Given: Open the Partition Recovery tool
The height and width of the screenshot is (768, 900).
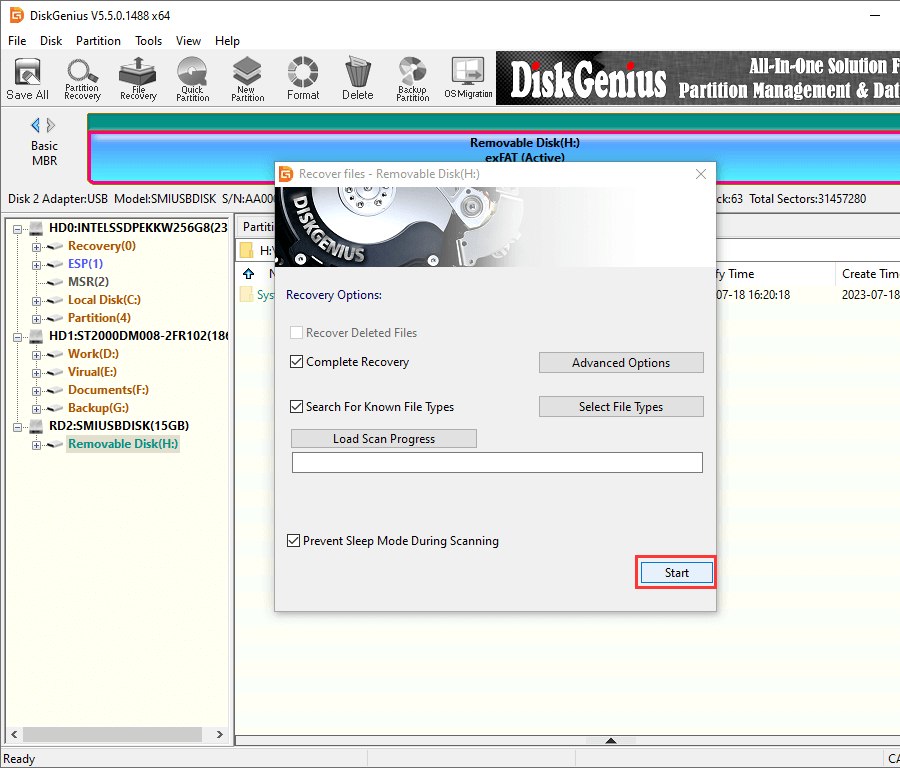Looking at the screenshot, I should coord(82,78).
